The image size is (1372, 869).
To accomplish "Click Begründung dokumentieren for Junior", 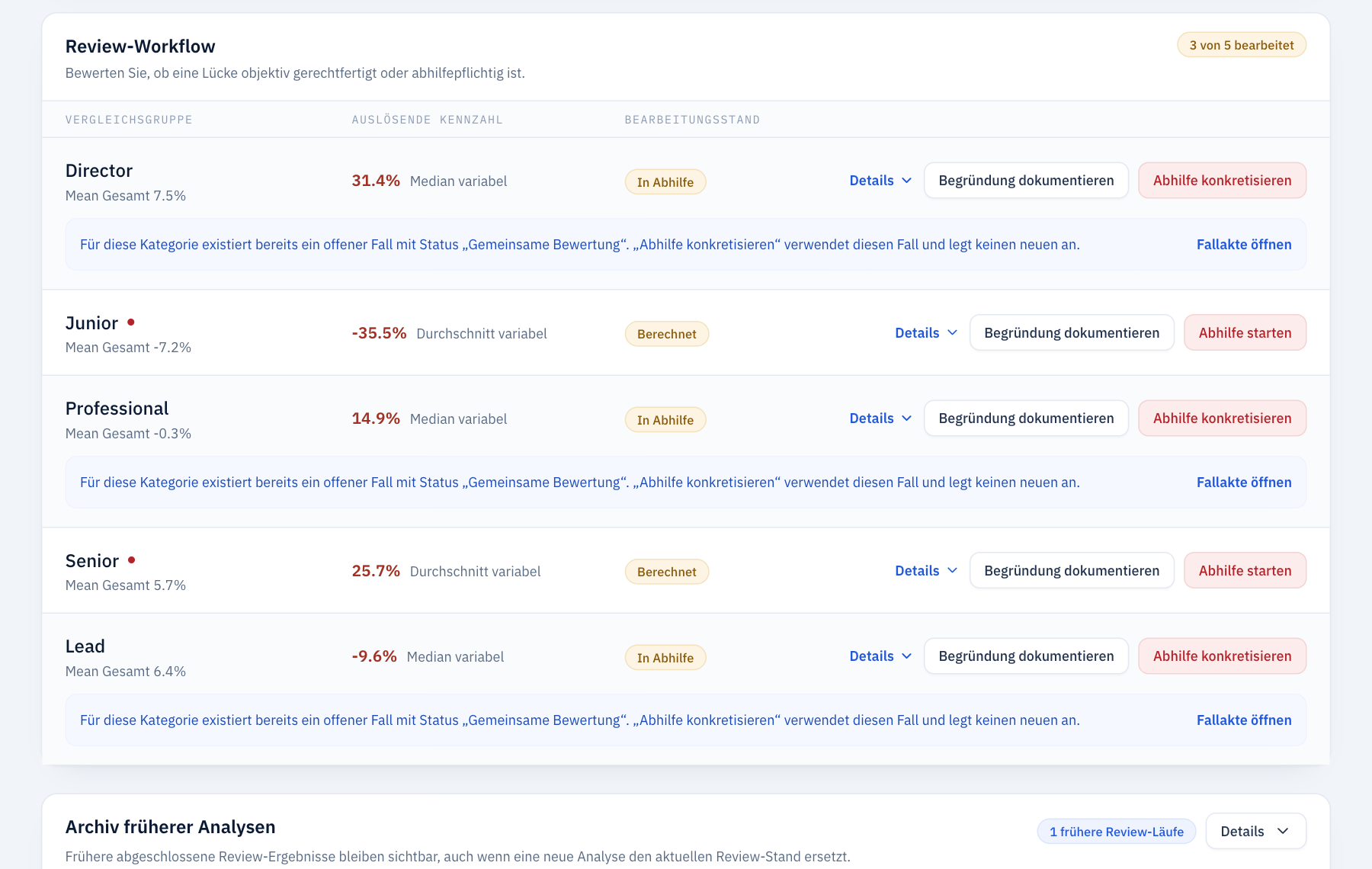I will tap(1072, 333).
